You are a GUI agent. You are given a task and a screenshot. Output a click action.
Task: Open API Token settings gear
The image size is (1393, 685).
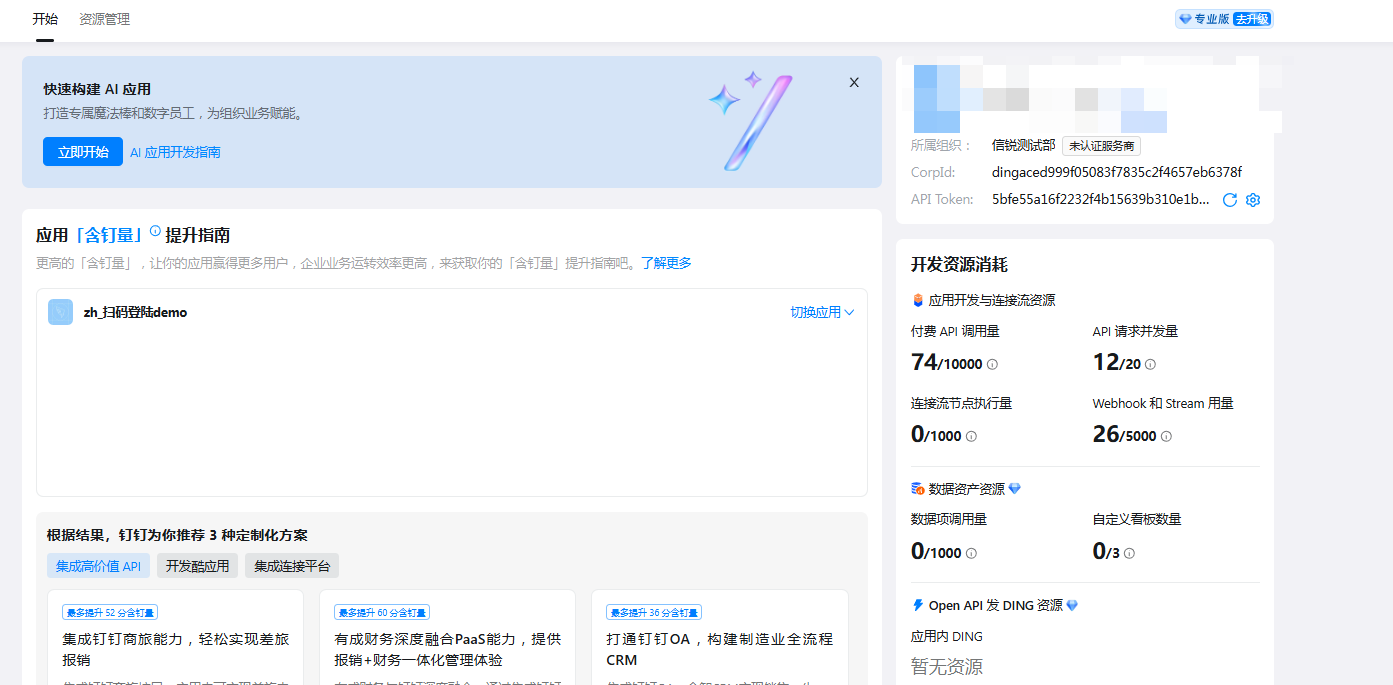coord(1253,200)
